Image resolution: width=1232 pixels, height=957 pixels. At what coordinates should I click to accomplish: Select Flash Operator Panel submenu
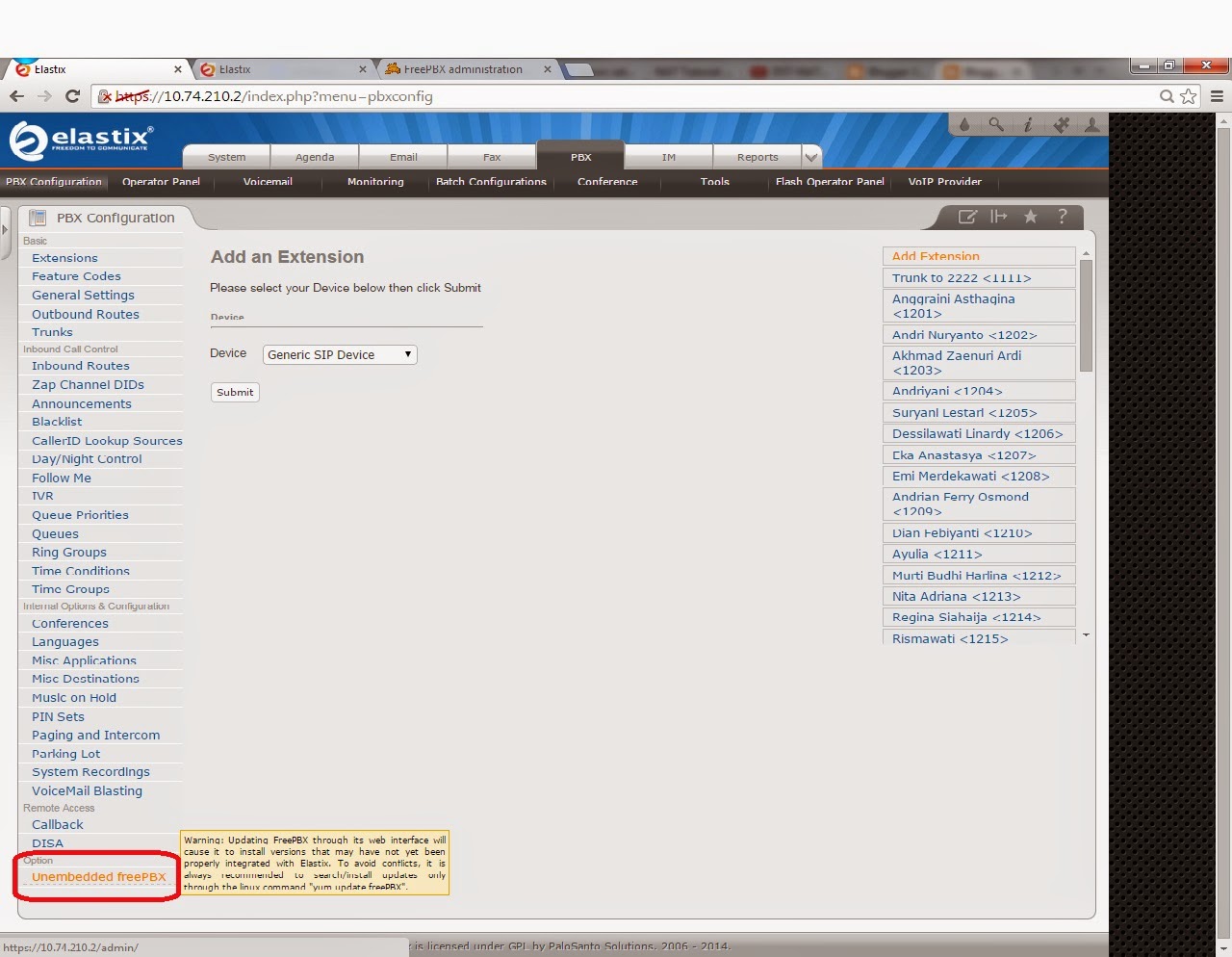click(x=830, y=181)
